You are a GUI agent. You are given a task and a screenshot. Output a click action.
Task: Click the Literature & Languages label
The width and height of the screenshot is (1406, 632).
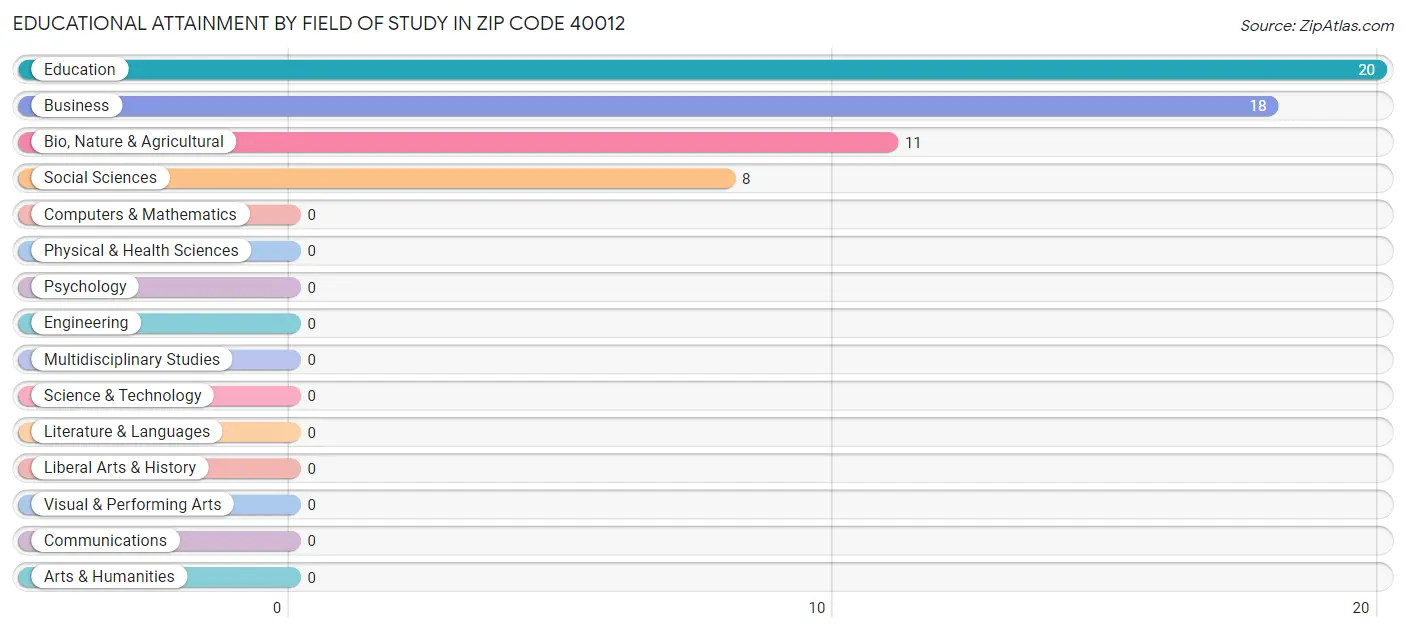click(x=127, y=431)
